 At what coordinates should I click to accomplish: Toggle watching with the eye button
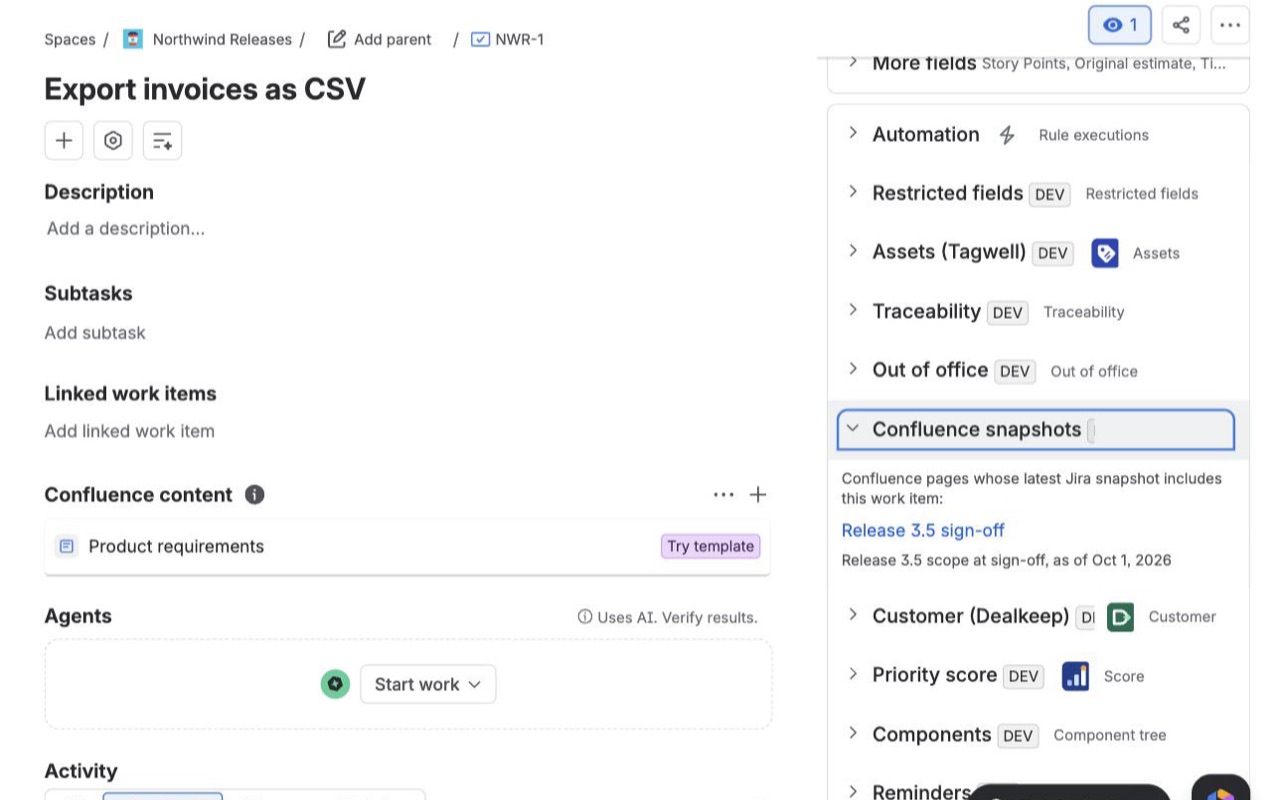tap(1120, 25)
